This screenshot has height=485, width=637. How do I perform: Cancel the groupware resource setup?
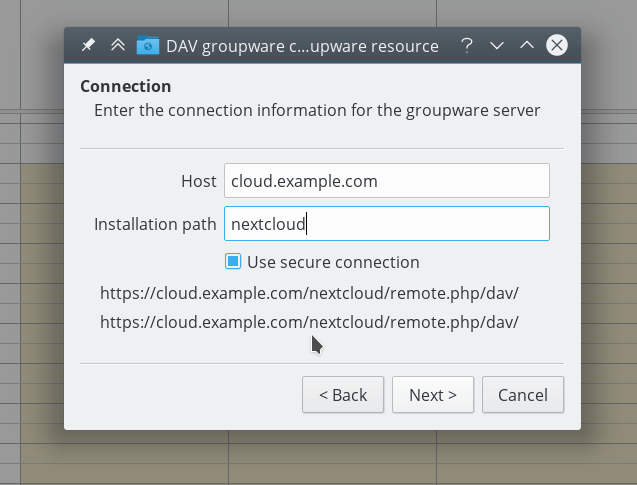[x=522, y=395]
